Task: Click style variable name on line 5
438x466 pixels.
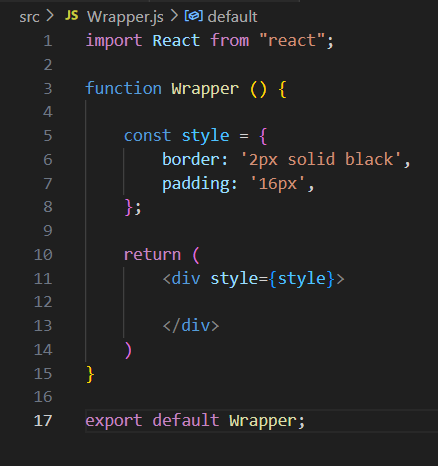Action: [x=205, y=136]
